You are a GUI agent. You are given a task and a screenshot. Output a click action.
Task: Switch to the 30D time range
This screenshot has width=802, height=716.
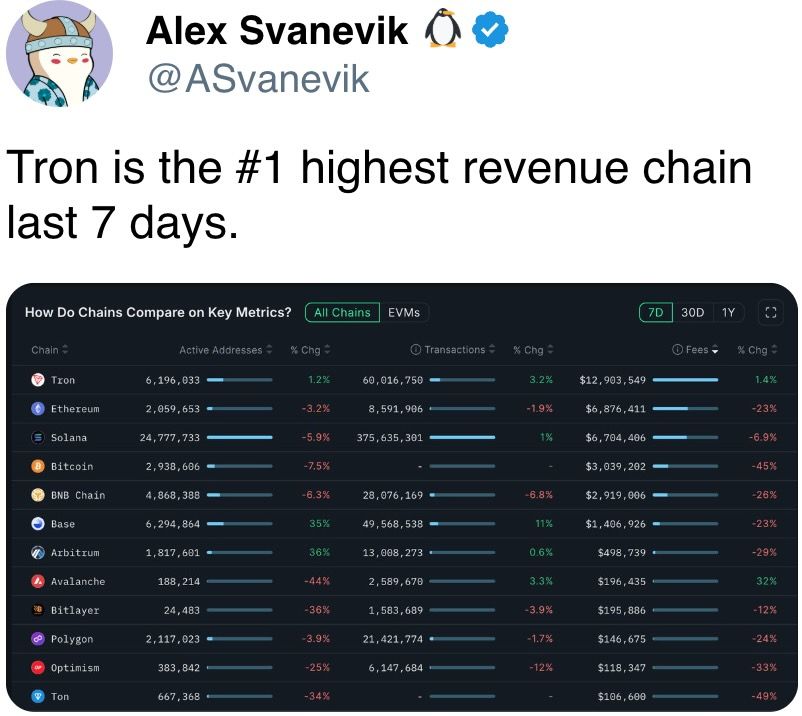(x=693, y=312)
